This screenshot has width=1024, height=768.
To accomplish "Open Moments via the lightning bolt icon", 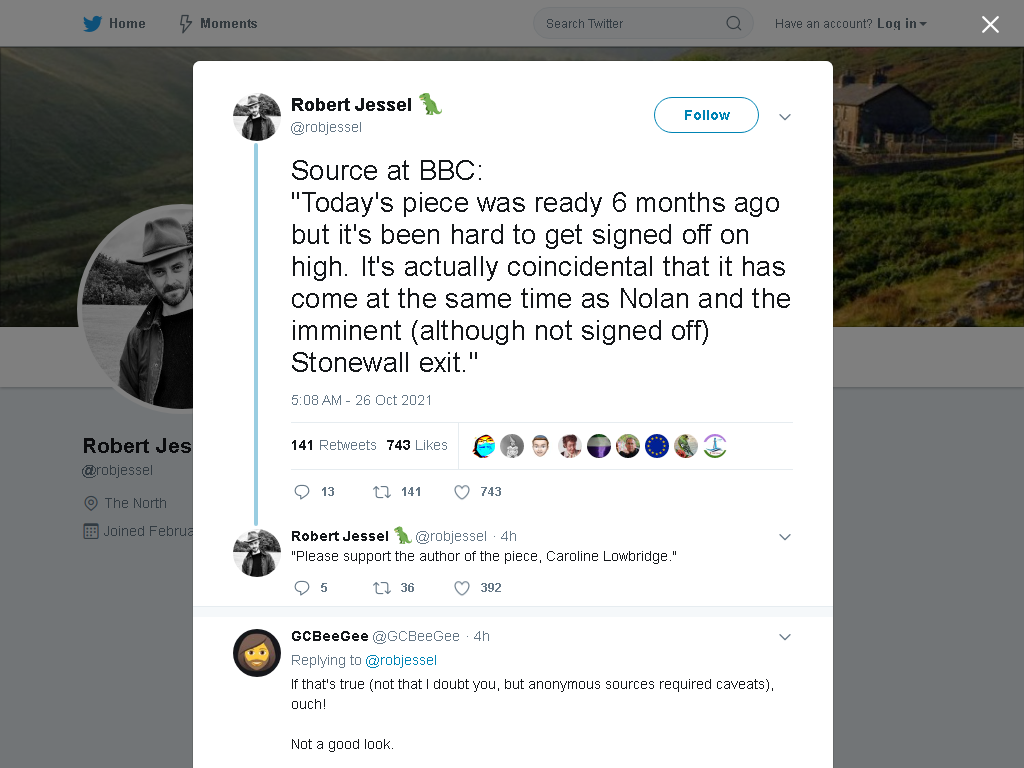I will 185,24.
